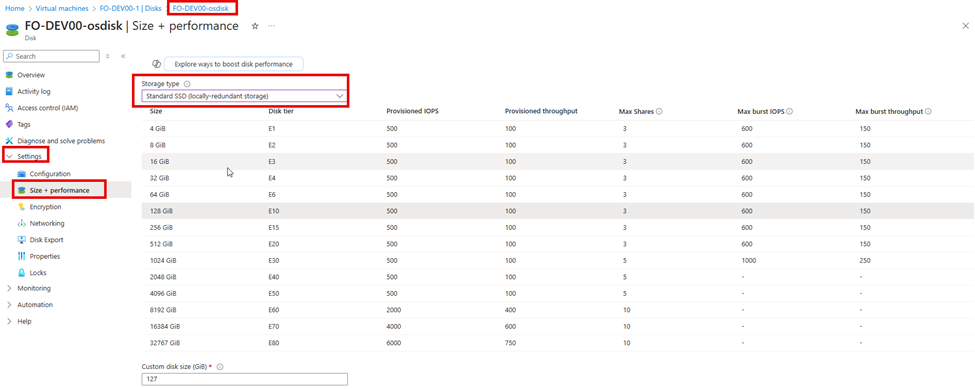
Task: Click the Configuration icon under Settings
Action: coord(22,174)
